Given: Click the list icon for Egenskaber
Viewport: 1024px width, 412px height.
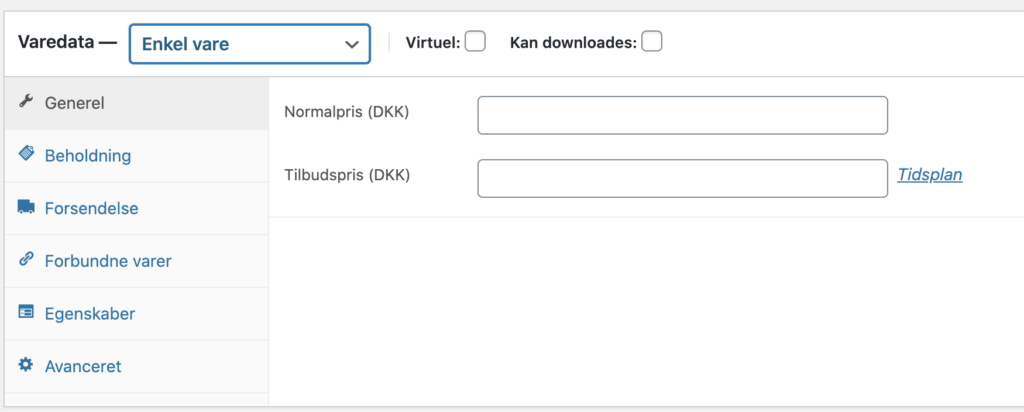Looking at the screenshot, I should (x=26, y=313).
